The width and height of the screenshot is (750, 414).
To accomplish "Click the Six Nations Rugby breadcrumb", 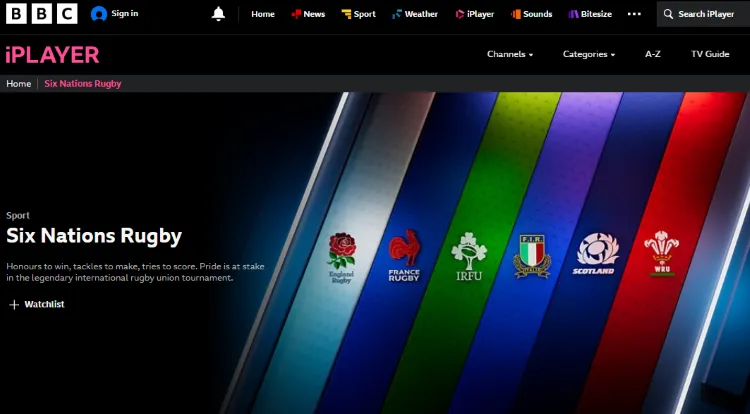I will click(83, 84).
